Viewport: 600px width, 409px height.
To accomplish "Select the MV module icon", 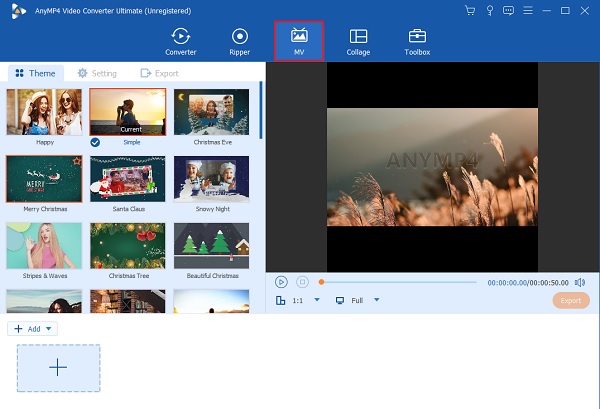I will [299, 36].
